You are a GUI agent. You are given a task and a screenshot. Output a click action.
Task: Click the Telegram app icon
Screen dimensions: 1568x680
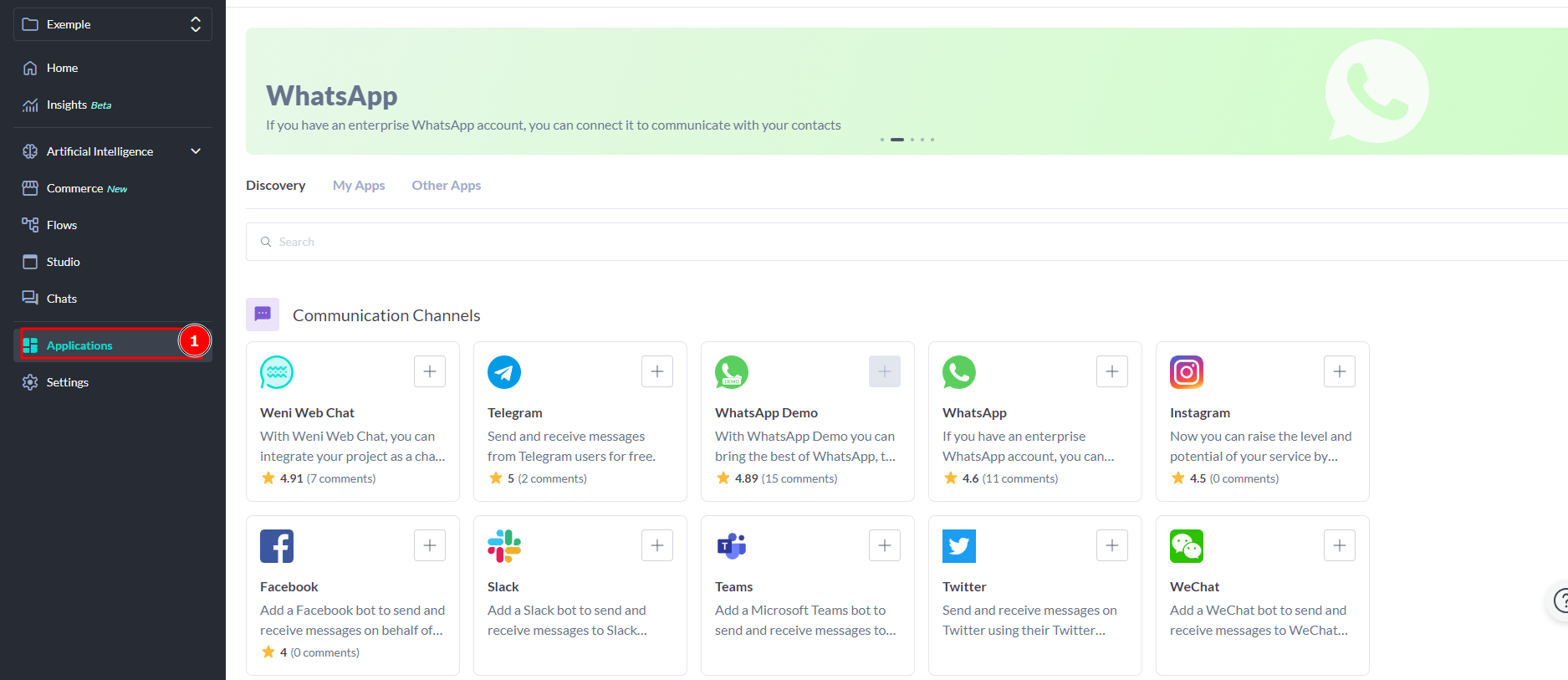click(x=504, y=372)
